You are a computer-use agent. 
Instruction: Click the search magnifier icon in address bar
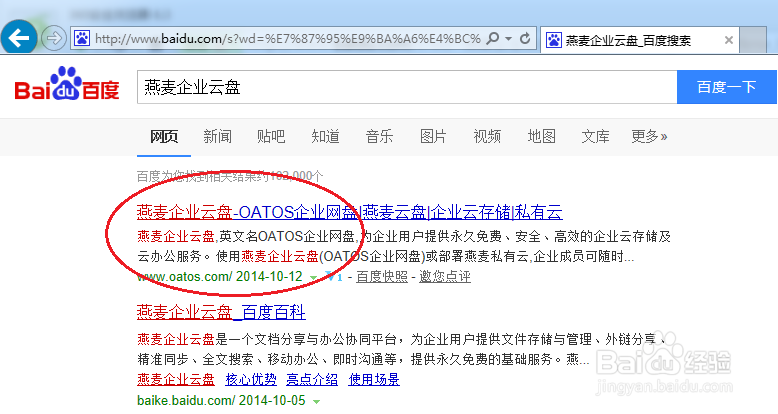[492, 38]
